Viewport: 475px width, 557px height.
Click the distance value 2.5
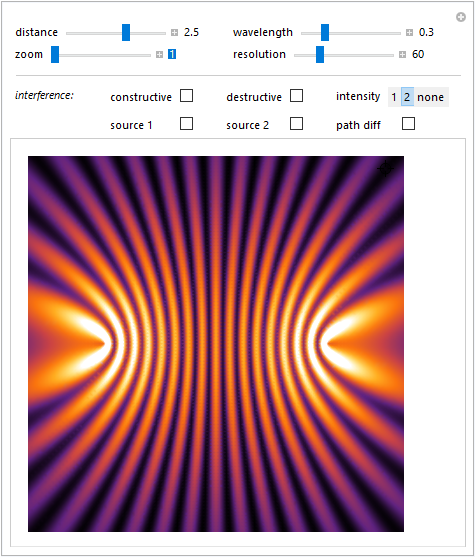pos(191,32)
